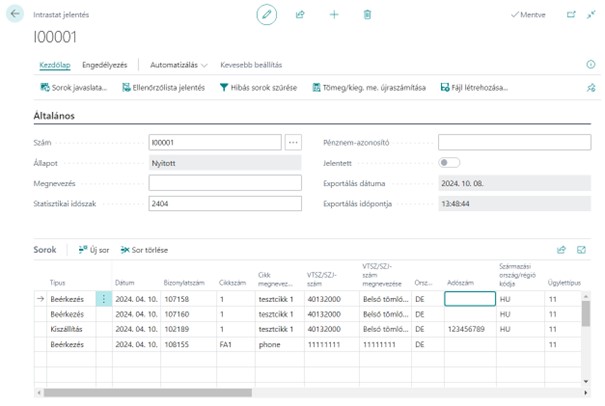Click the Általános section header
605x406 pixels.
tap(54, 116)
